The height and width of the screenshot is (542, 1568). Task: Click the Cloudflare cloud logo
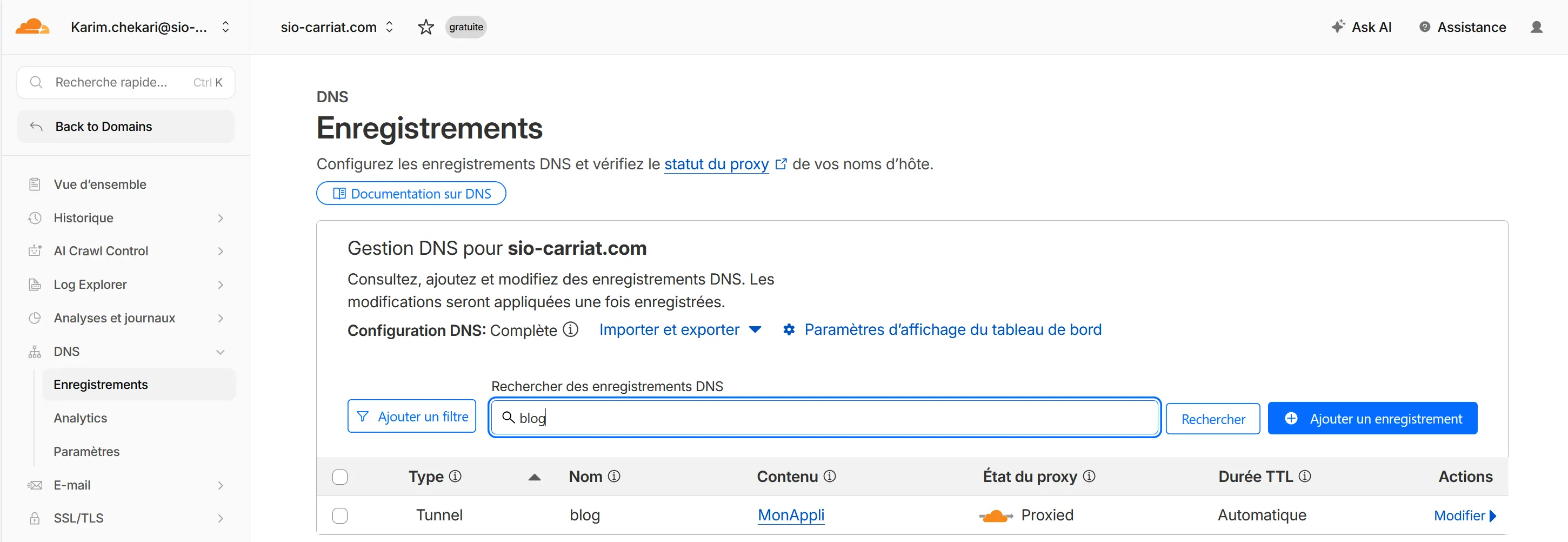(x=32, y=27)
